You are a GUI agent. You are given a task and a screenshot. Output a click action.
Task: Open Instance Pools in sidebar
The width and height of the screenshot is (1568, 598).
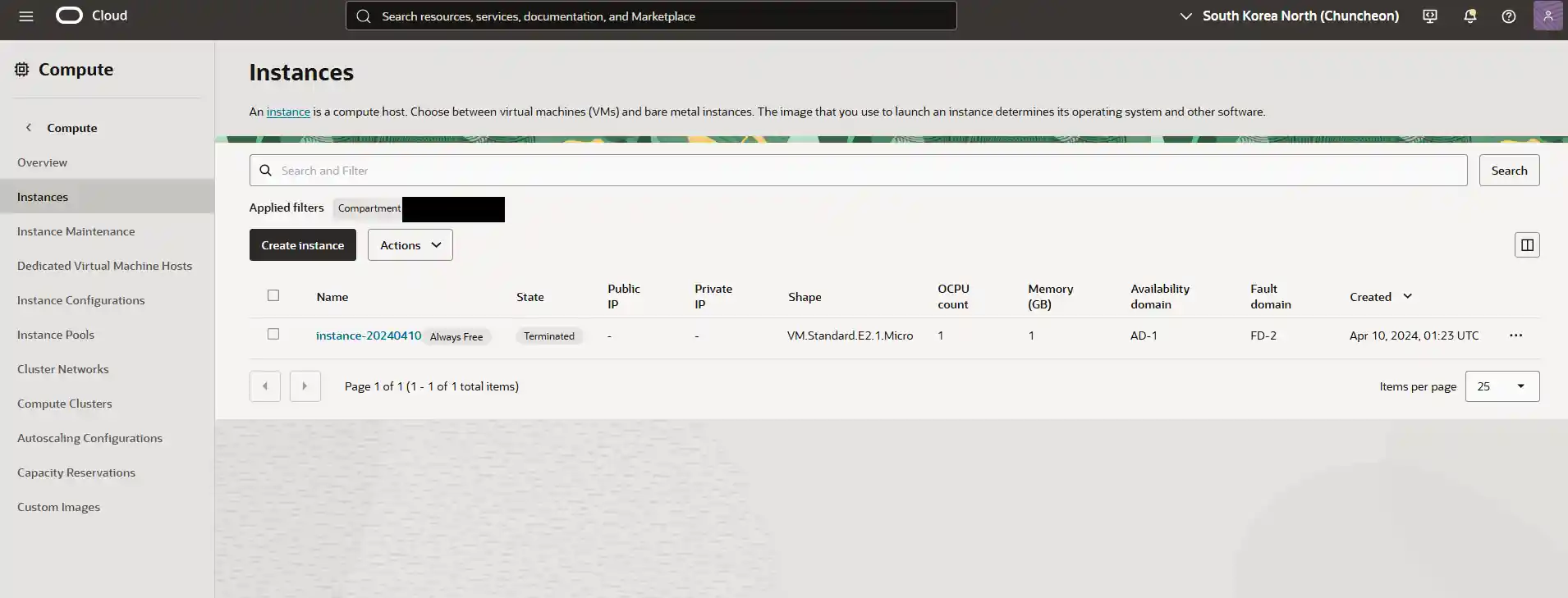[x=56, y=335]
